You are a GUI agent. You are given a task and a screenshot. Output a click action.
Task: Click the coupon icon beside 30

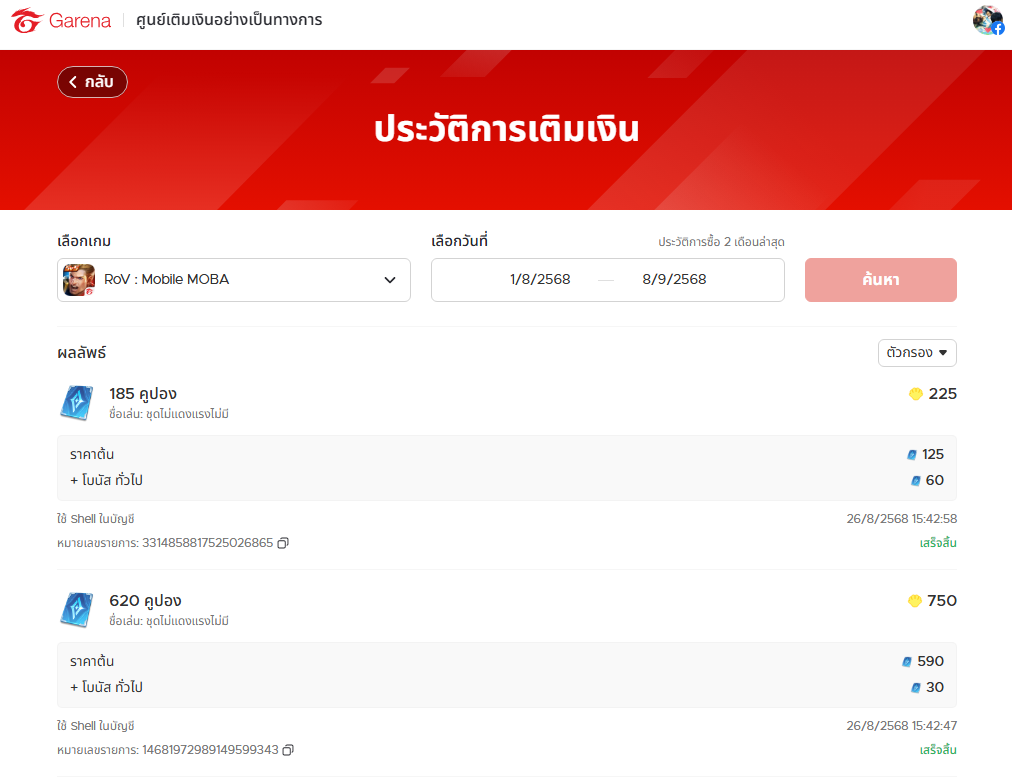(916, 688)
